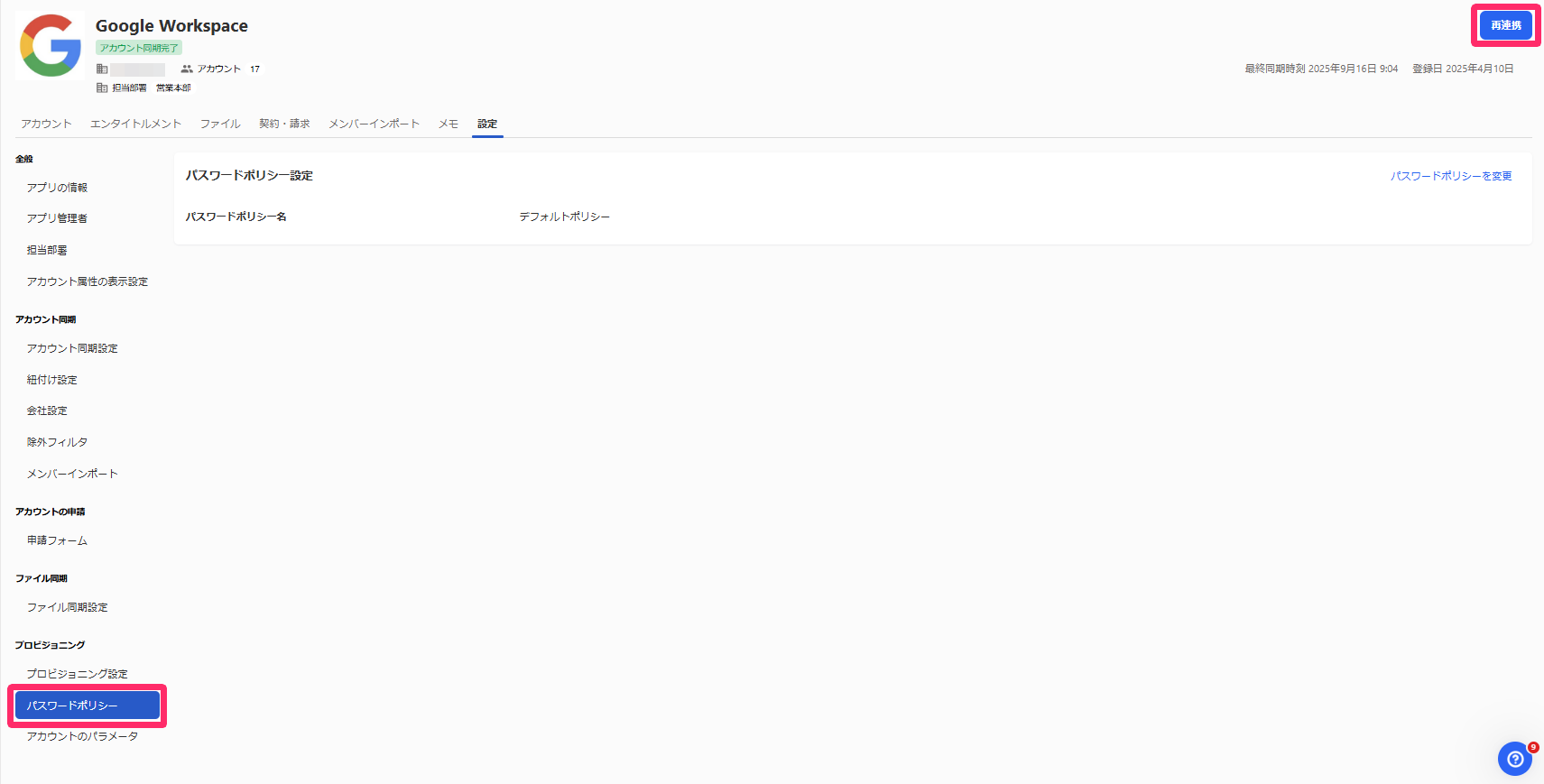Open the エンタイトルメント tab
1544x784 pixels.
tap(135, 124)
